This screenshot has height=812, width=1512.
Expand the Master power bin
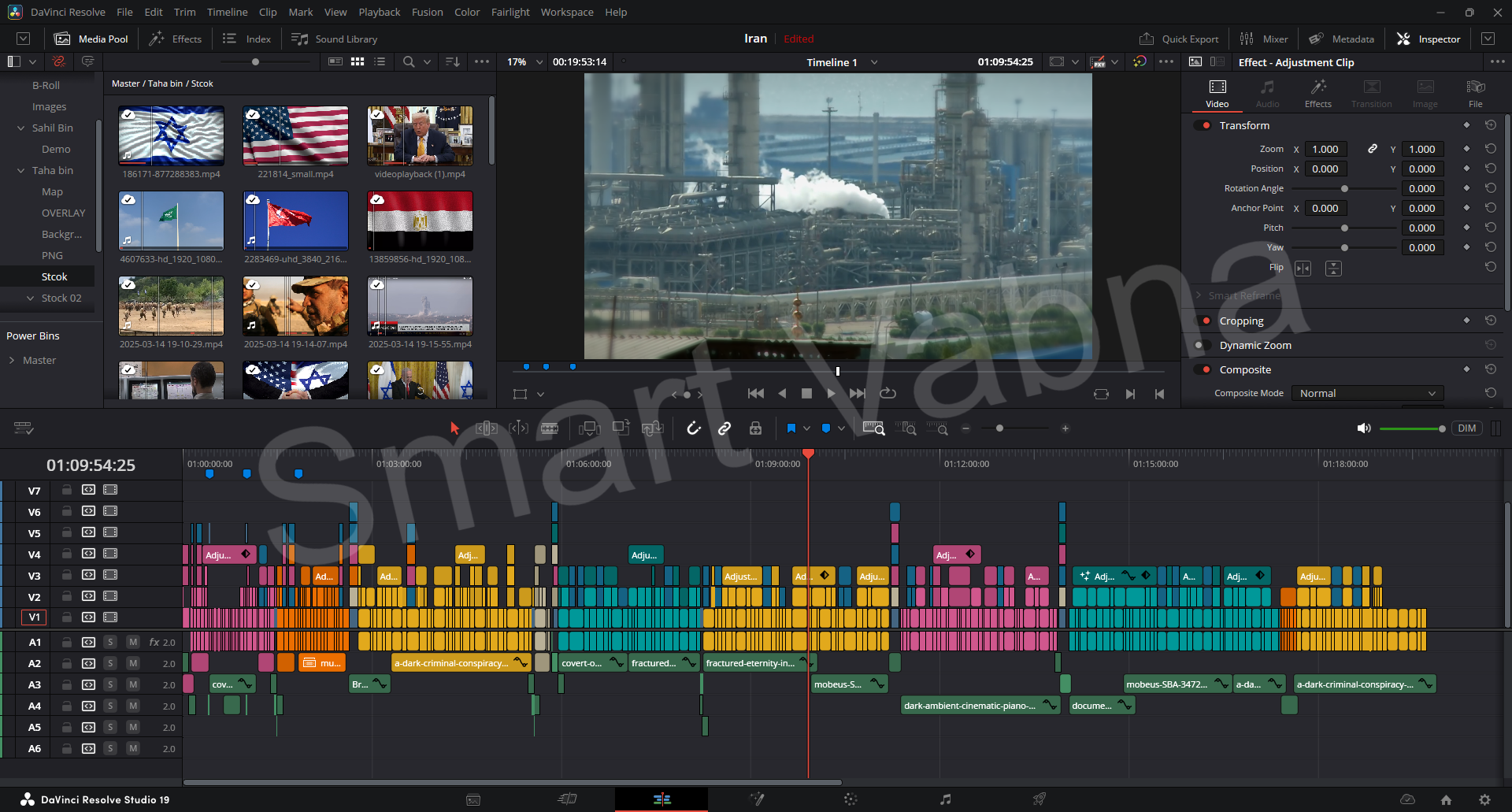click(x=12, y=360)
